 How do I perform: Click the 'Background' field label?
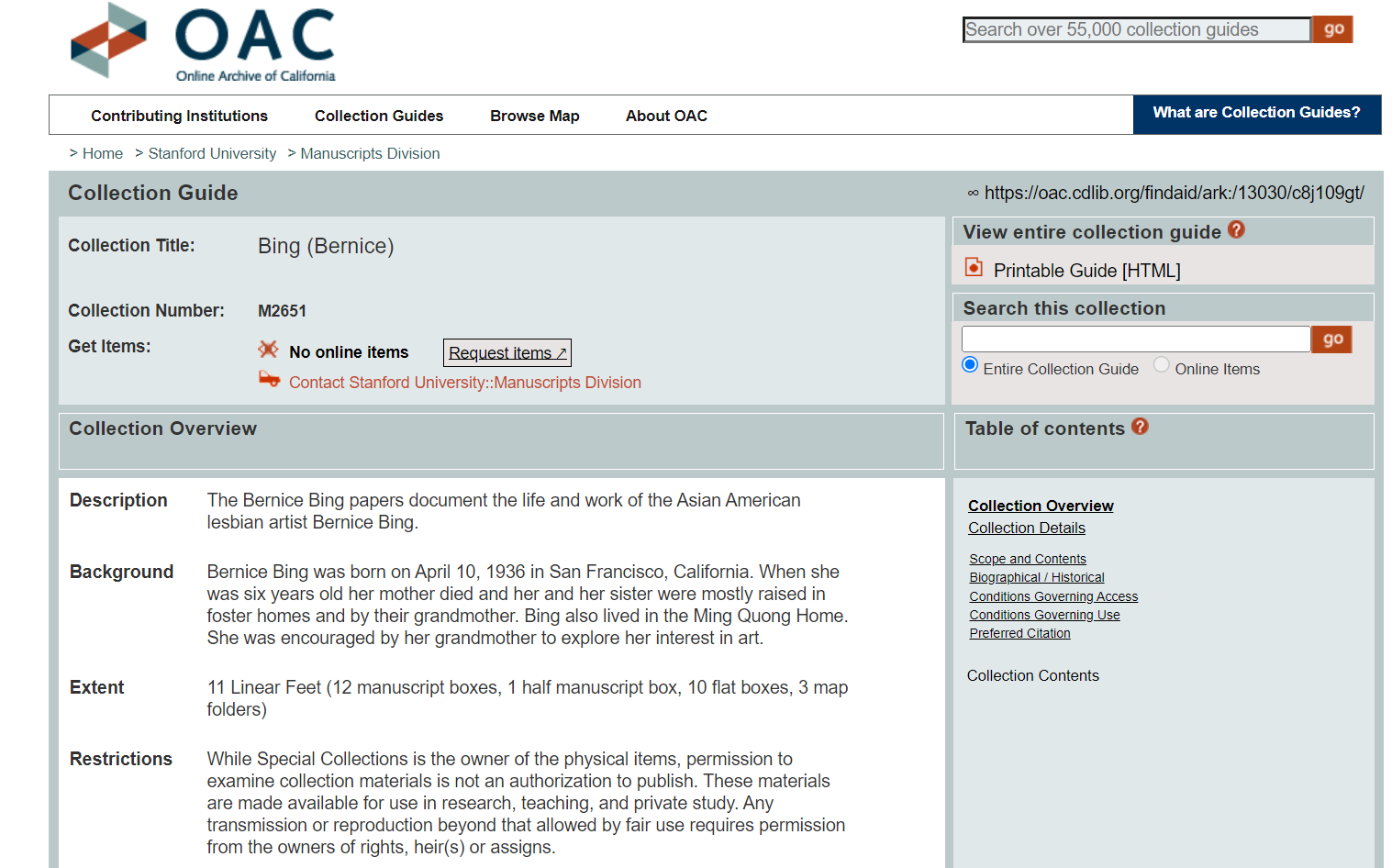121,572
